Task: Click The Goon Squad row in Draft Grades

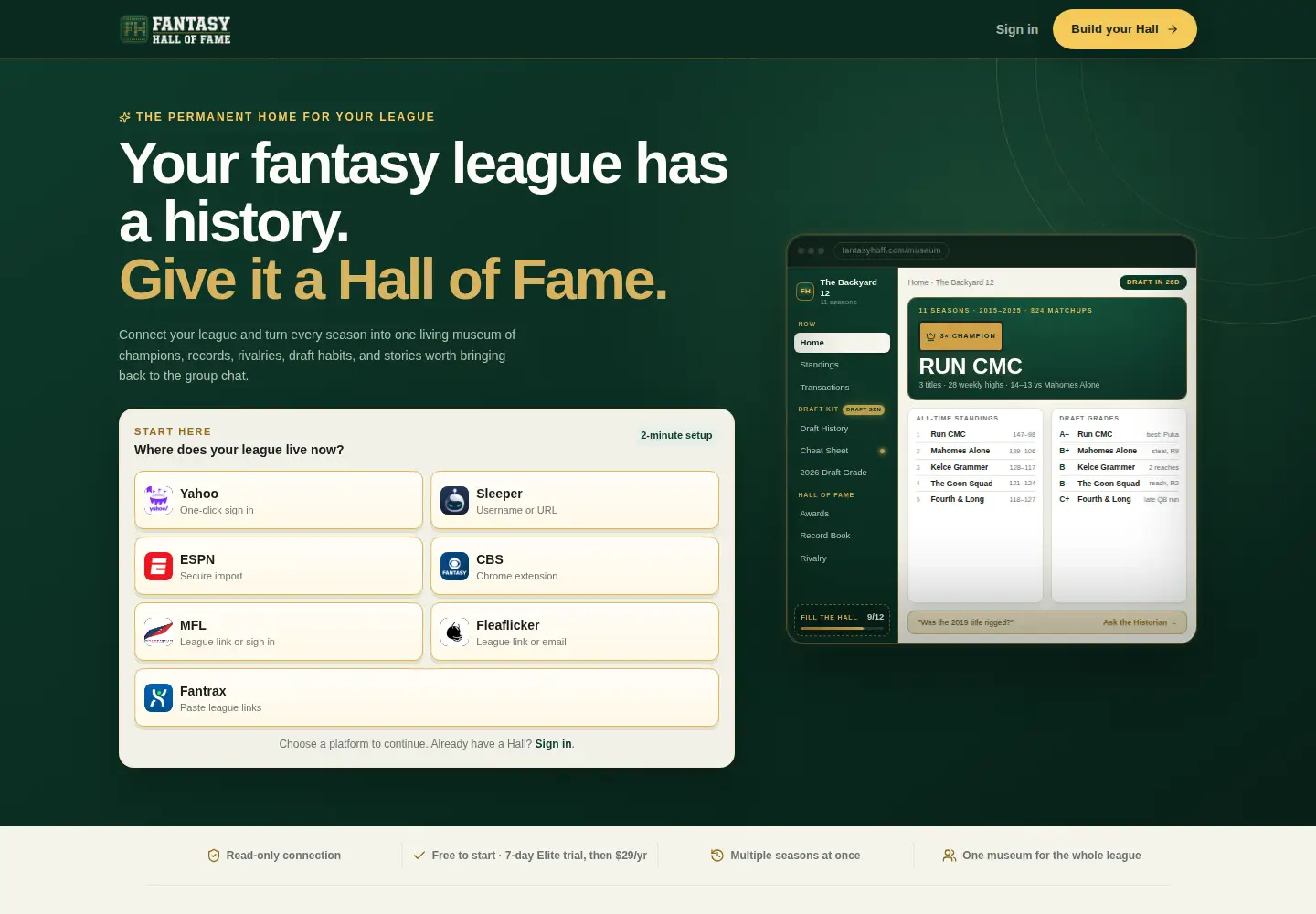Action: pos(1119,484)
